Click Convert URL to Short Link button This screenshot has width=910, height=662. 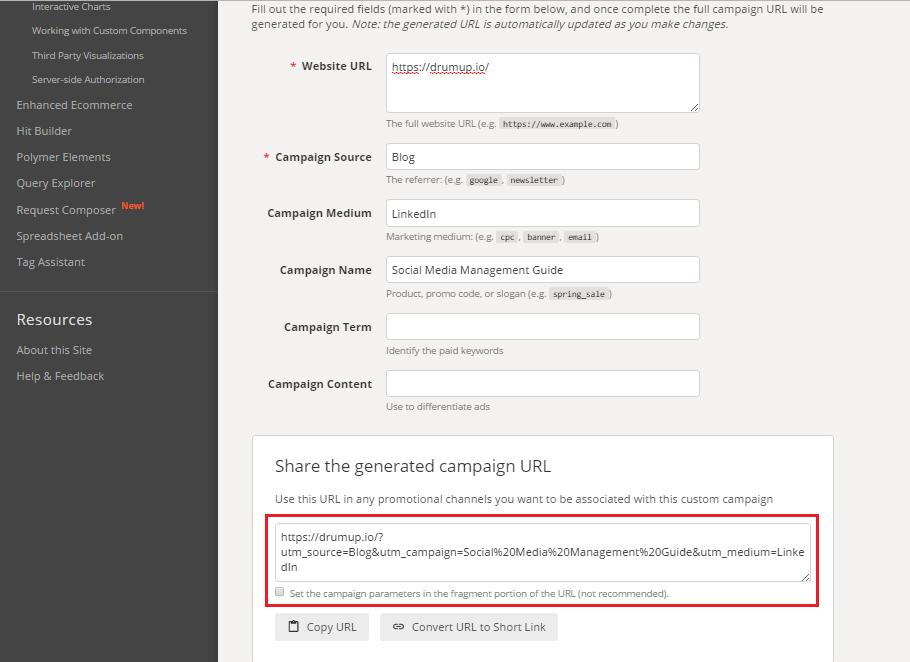coord(469,627)
